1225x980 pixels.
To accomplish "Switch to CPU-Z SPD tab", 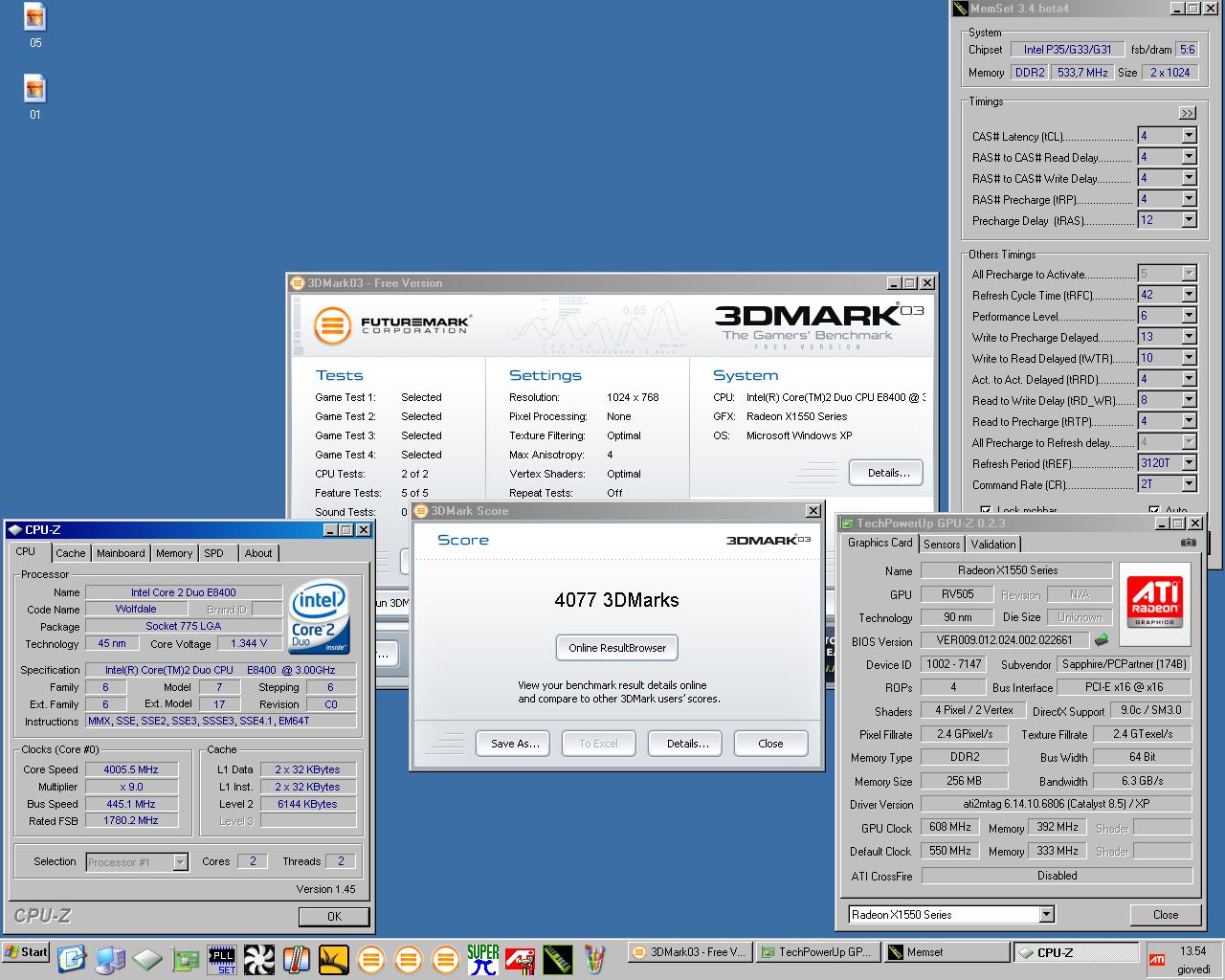I will [214, 553].
